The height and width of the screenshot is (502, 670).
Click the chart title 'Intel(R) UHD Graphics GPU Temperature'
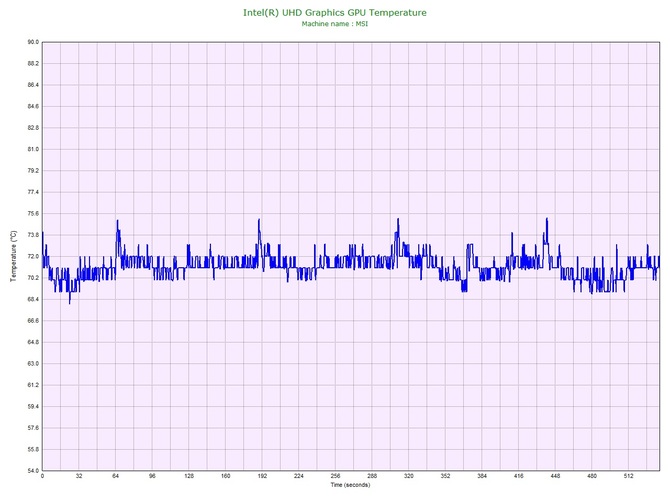(335, 13)
